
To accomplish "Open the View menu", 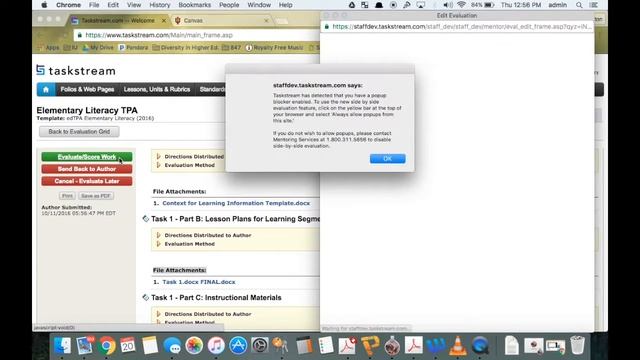I will 134,5.
